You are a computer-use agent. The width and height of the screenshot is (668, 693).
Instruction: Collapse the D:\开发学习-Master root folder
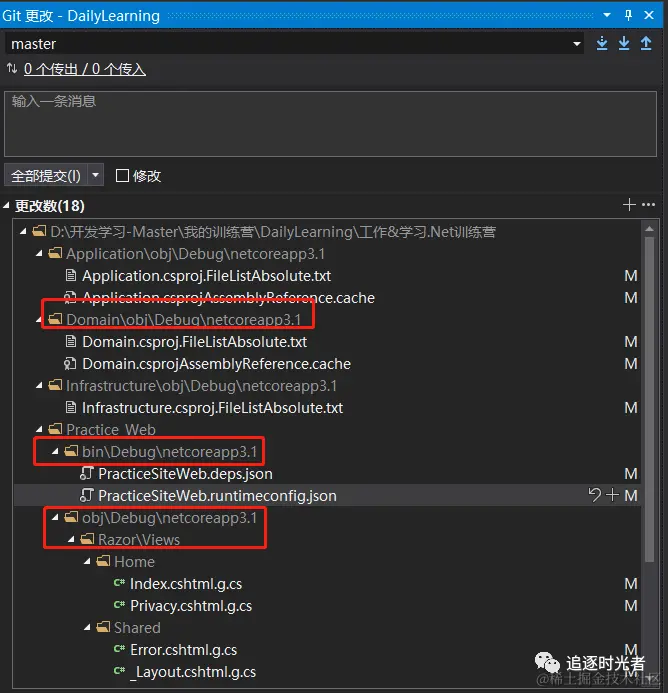[23, 231]
